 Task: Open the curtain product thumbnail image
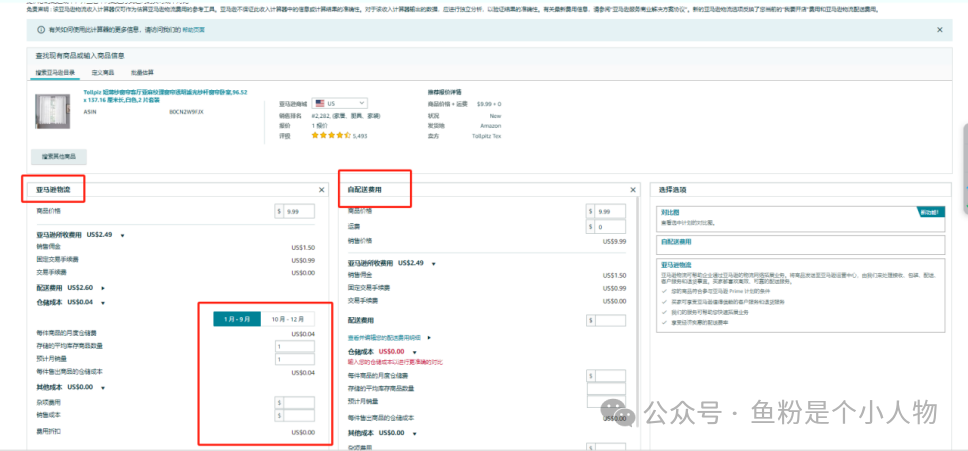click(x=52, y=112)
